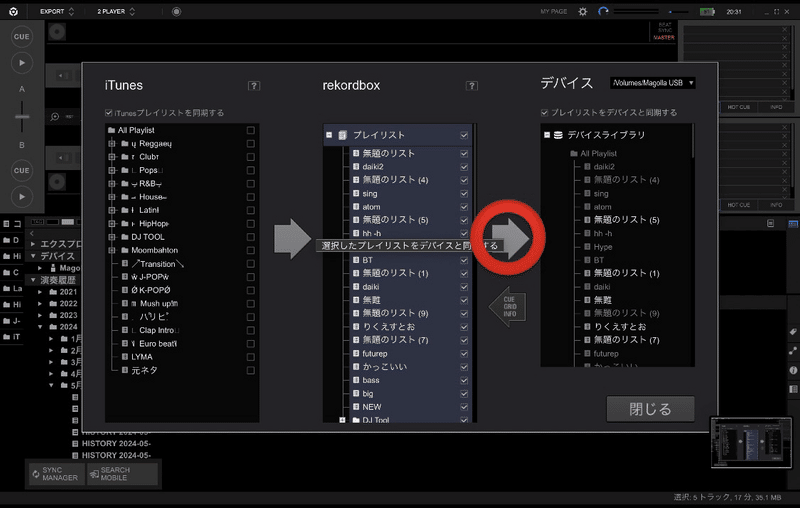The image size is (800, 508).
Task: Check the Moombahton checkbox in iTunes list
Action: pyautogui.click(x=251, y=250)
